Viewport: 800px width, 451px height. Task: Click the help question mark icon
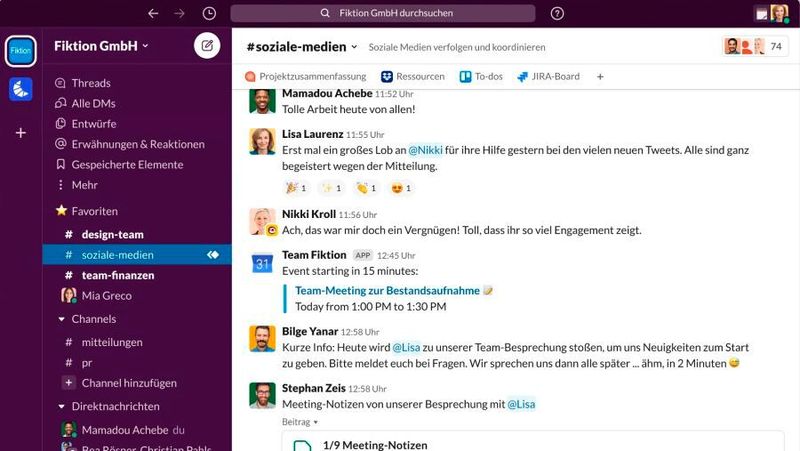(x=557, y=13)
